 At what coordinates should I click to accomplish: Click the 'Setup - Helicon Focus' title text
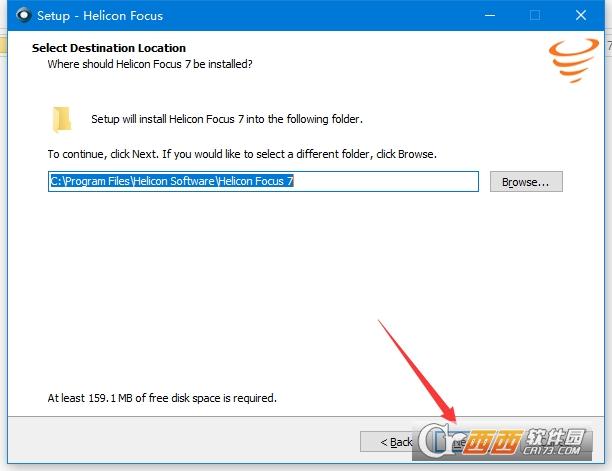click(x=99, y=16)
